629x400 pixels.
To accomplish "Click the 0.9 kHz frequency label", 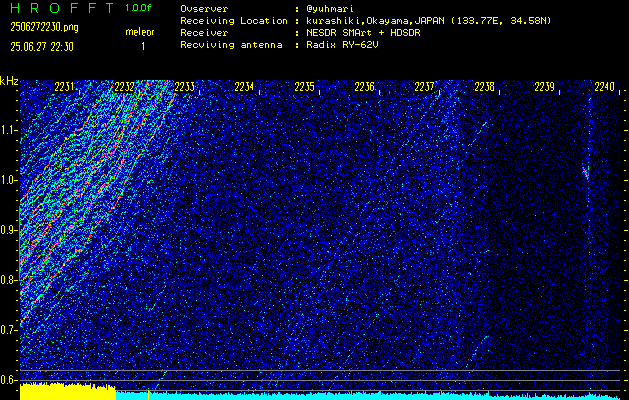I will point(8,230).
